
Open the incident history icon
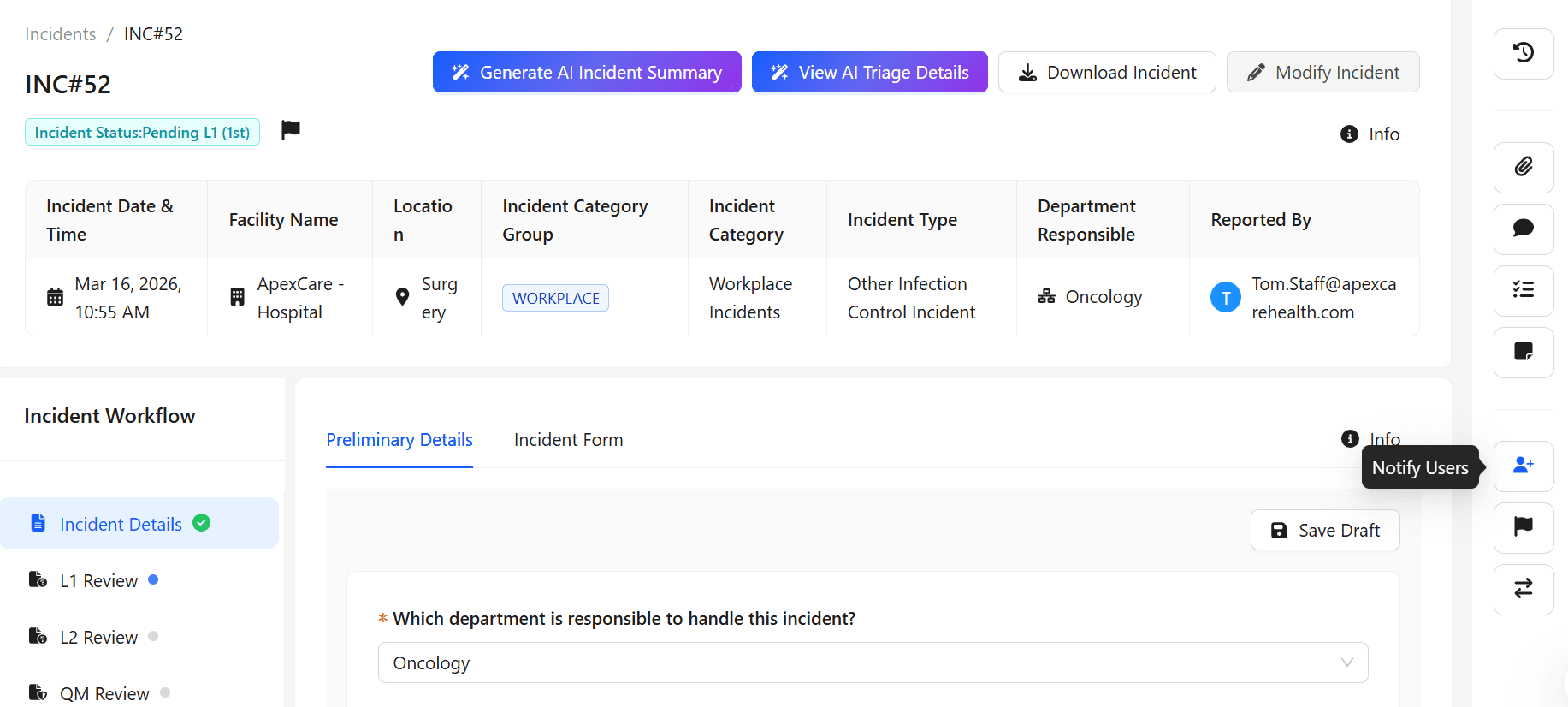tap(1523, 53)
